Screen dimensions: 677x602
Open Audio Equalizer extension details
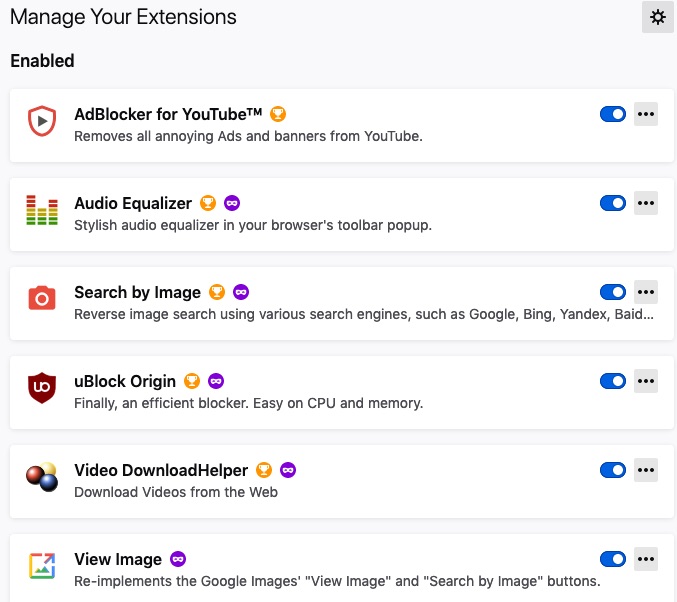tap(133, 203)
